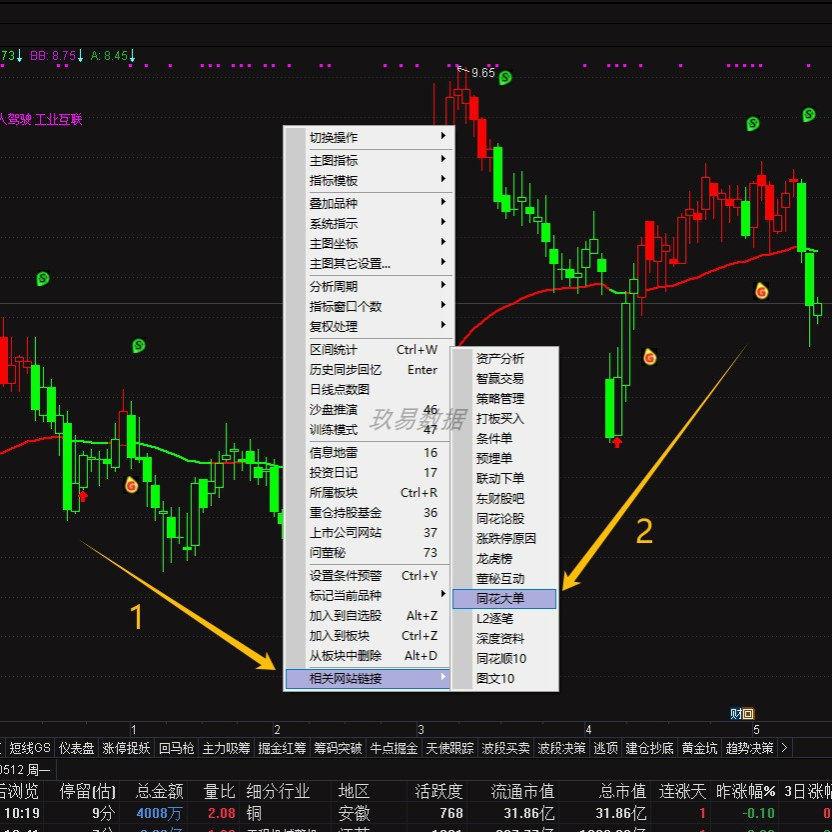Open the highlighted 相关网站链接 entry
This screenshot has height=832, width=832.
(368, 679)
